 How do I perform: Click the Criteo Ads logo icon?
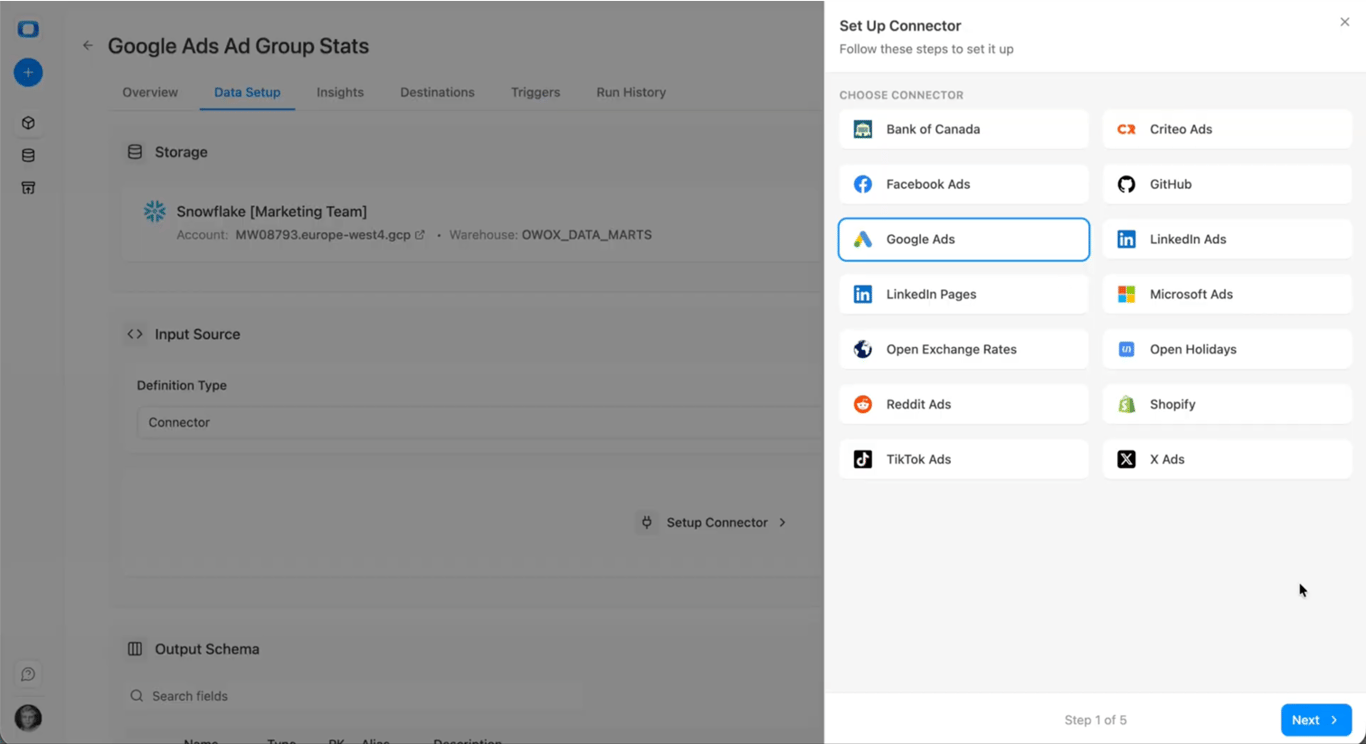[x=1126, y=129]
